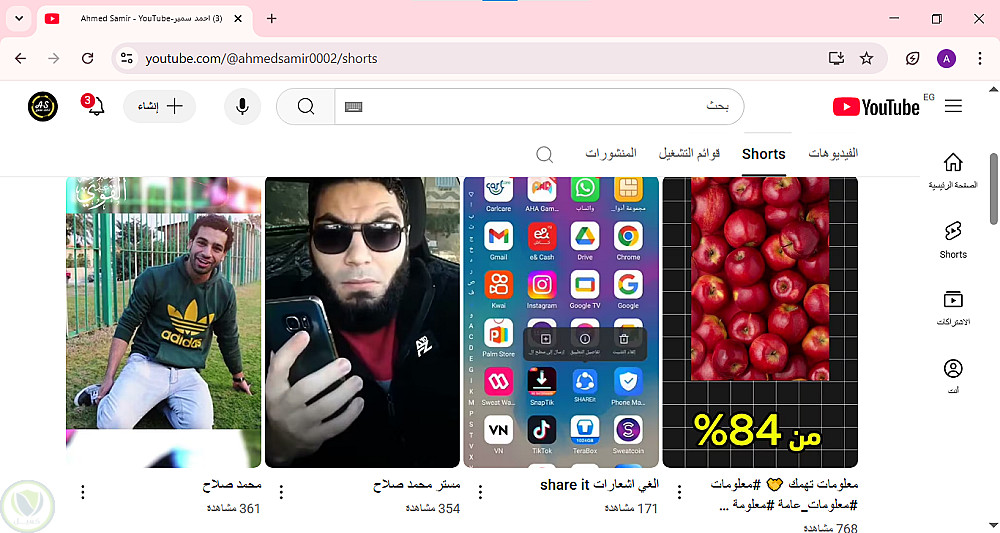Screen dimensions: 1000x533
Task: Open the browser extension lightning icon
Action: [x=913, y=59]
